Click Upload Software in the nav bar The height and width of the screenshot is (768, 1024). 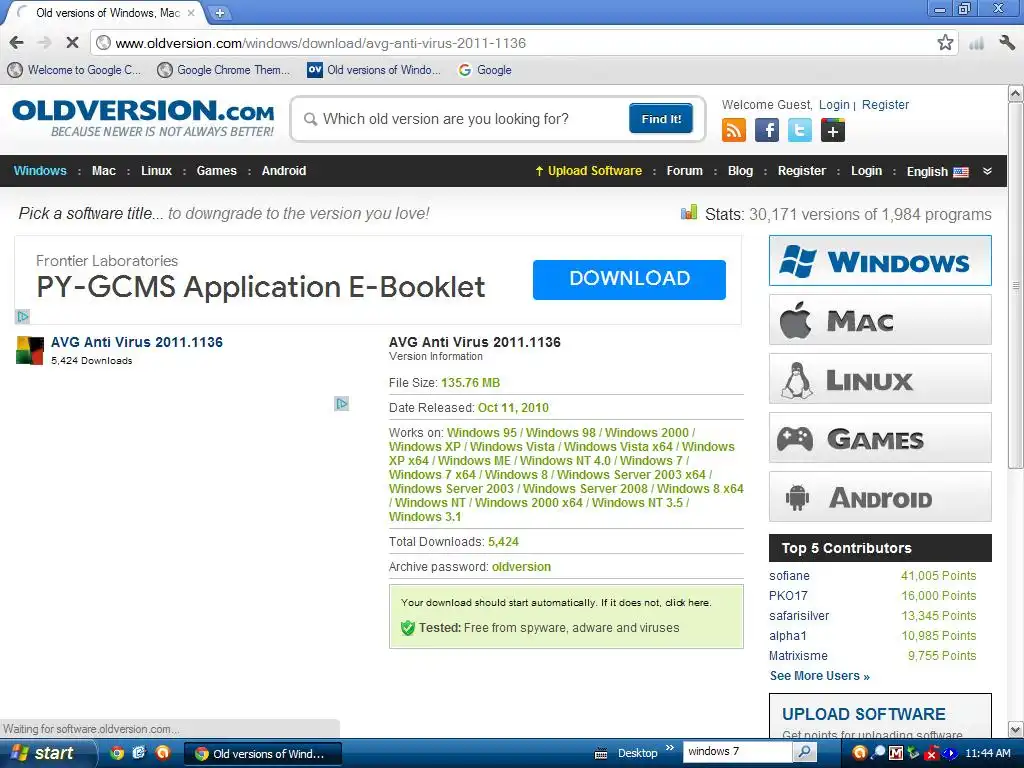588,170
